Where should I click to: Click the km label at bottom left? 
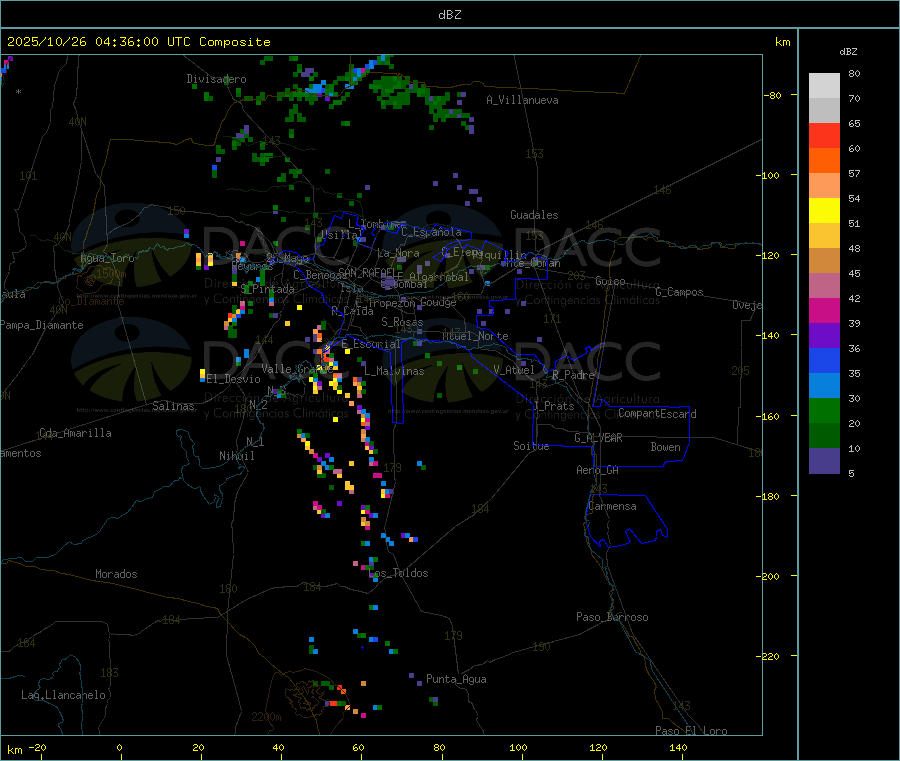point(14,750)
